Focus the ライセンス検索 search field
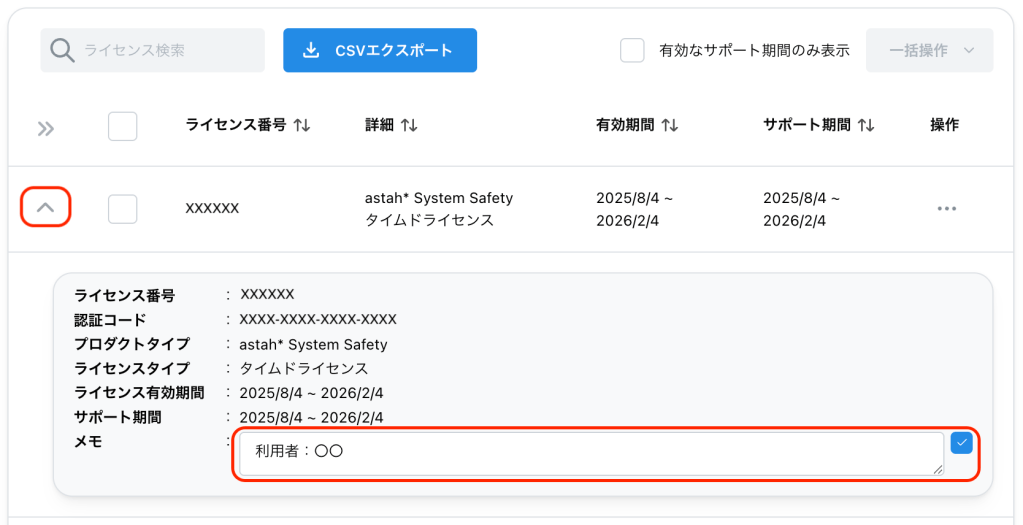1023x525 pixels. click(165, 50)
